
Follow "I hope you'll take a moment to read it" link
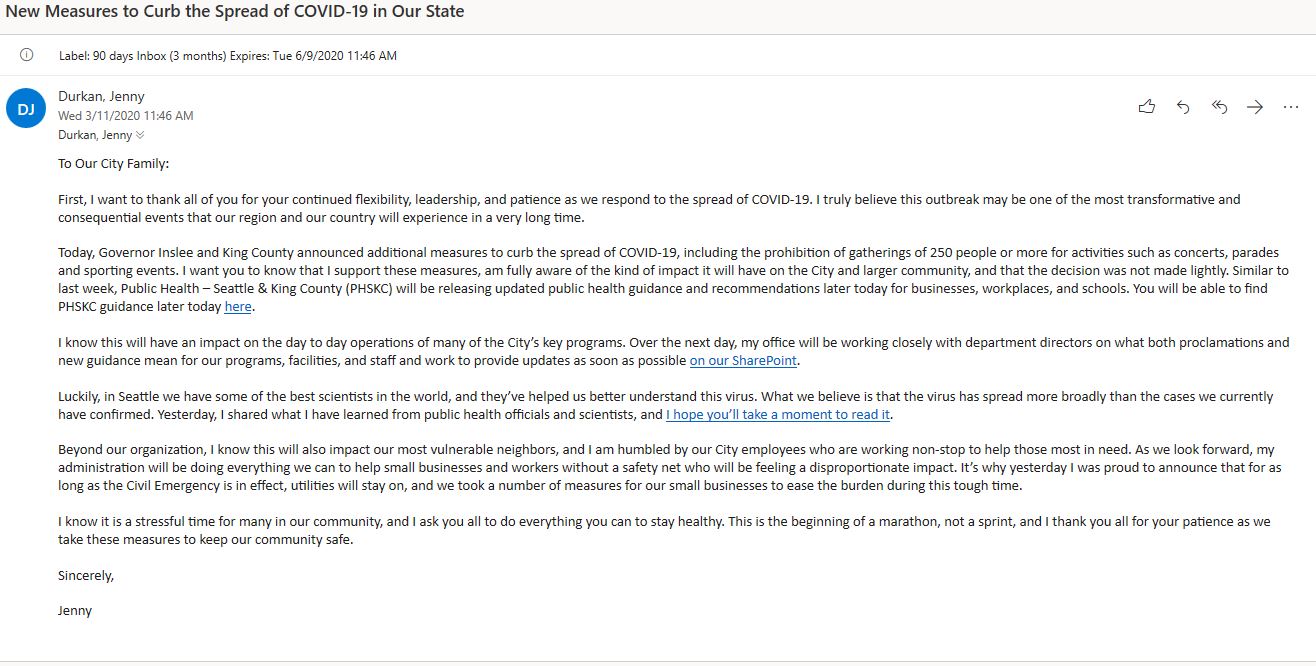778,415
